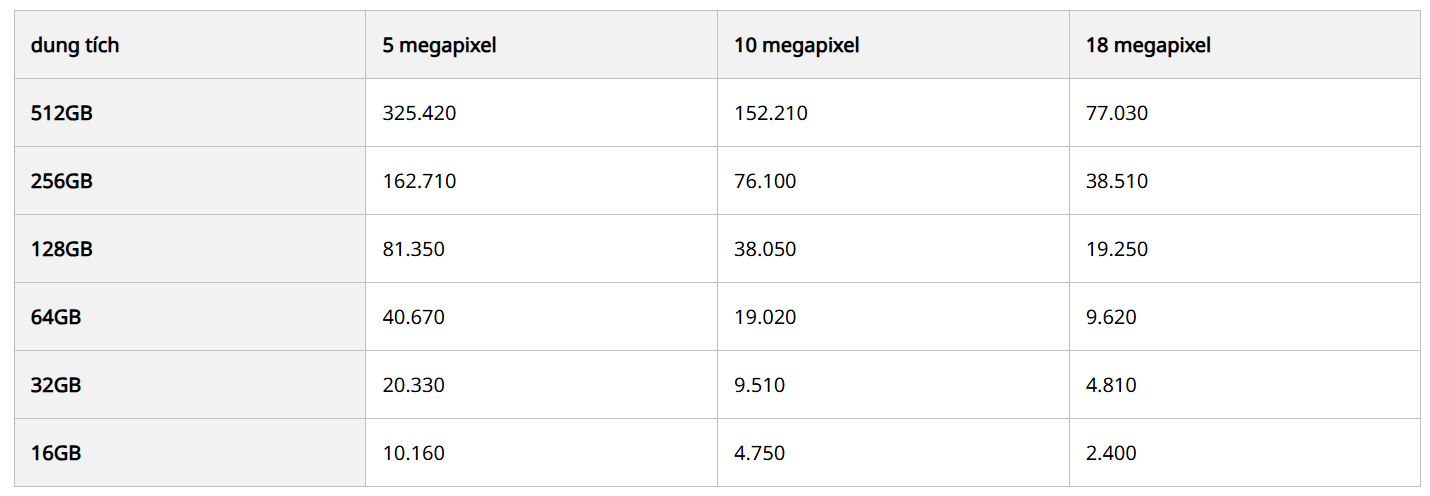The height and width of the screenshot is (496, 1430).
Task: Select the 81.350 value cell
Action: point(413,249)
